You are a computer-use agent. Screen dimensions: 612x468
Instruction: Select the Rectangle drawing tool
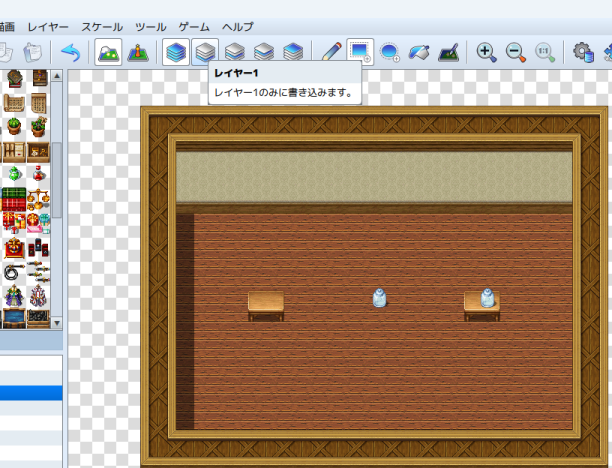[x=360, y=52]
